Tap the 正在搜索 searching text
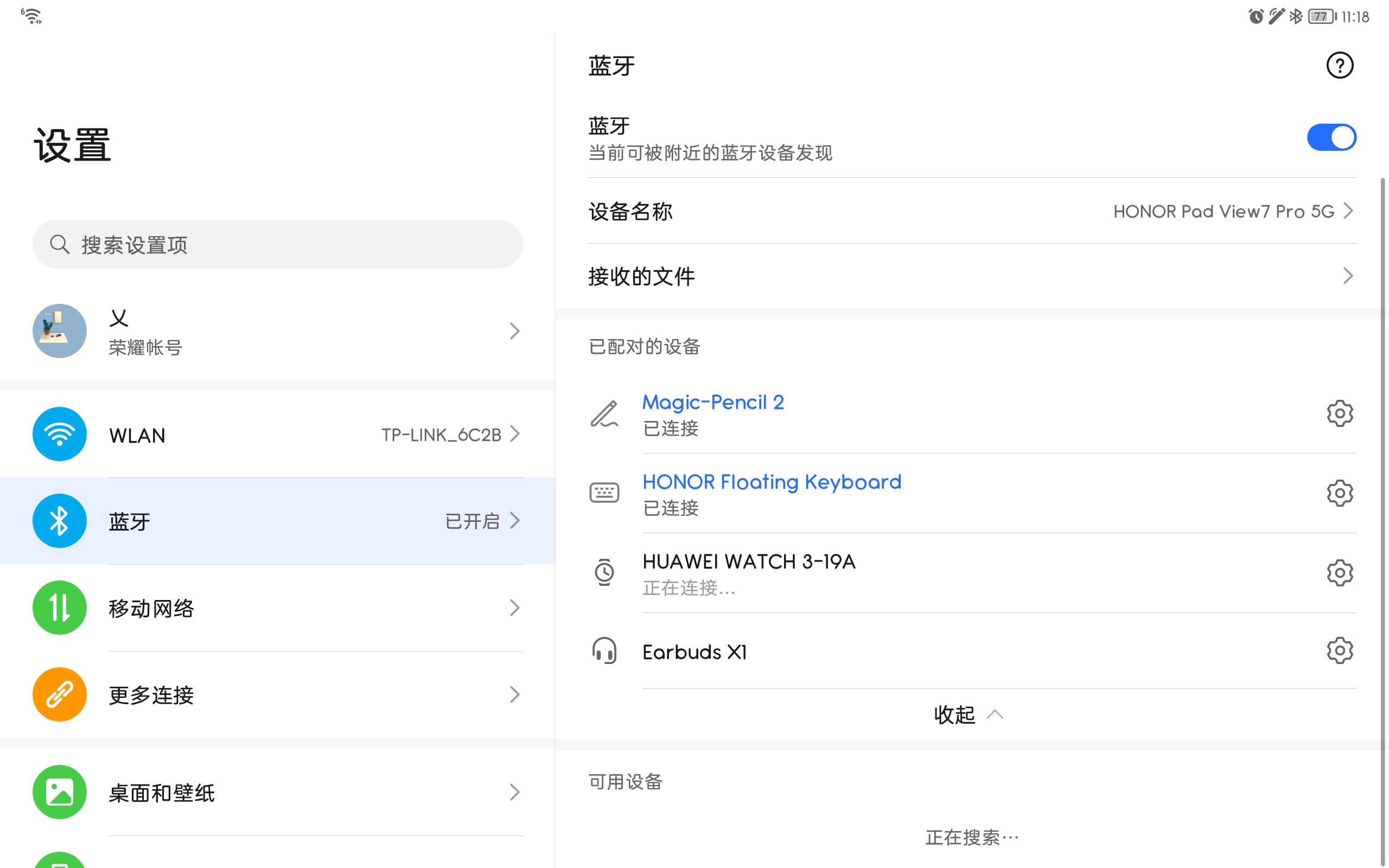Screen dimensions: 1389x868 tap(972, 838)
